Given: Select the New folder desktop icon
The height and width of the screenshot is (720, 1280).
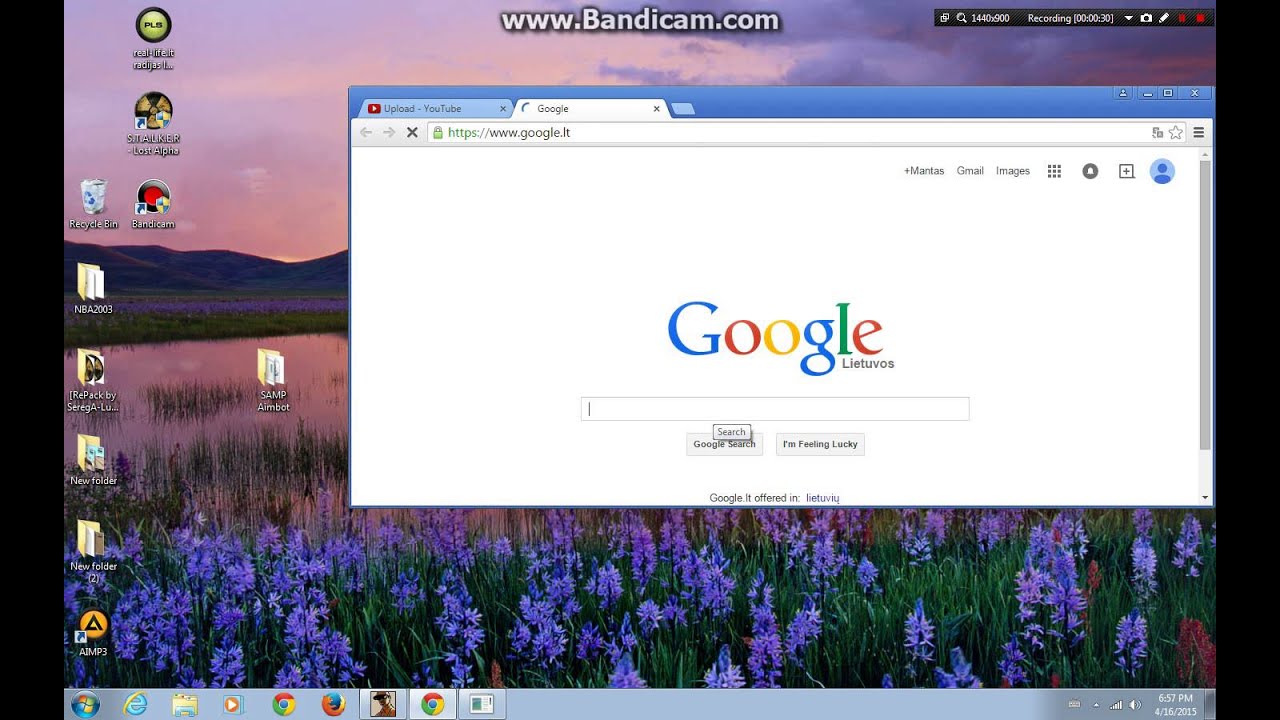Looking at the screenshot, I should 93,460.
